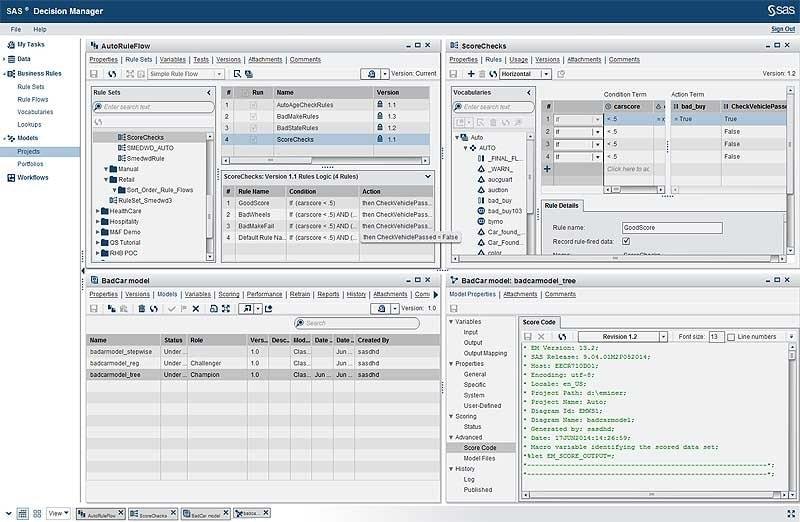This screenshot has width=800, height=522.
Task: Click the promote arrow button in BadCar toolbar
Action: coord(247,309)
